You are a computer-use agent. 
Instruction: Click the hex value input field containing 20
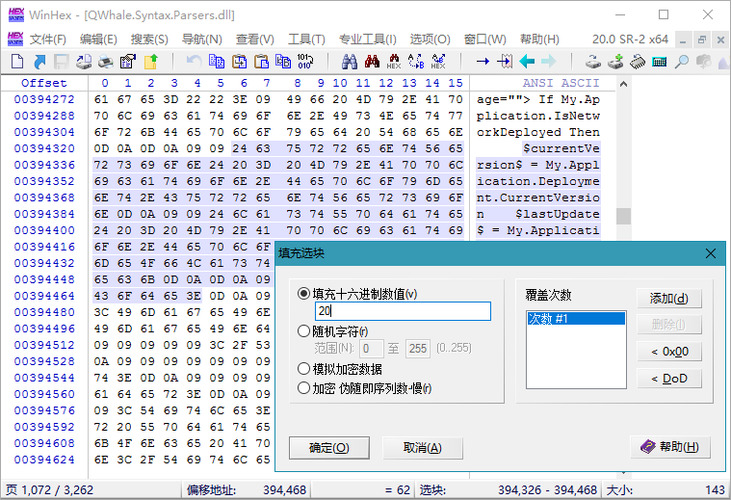coord(401,312)
